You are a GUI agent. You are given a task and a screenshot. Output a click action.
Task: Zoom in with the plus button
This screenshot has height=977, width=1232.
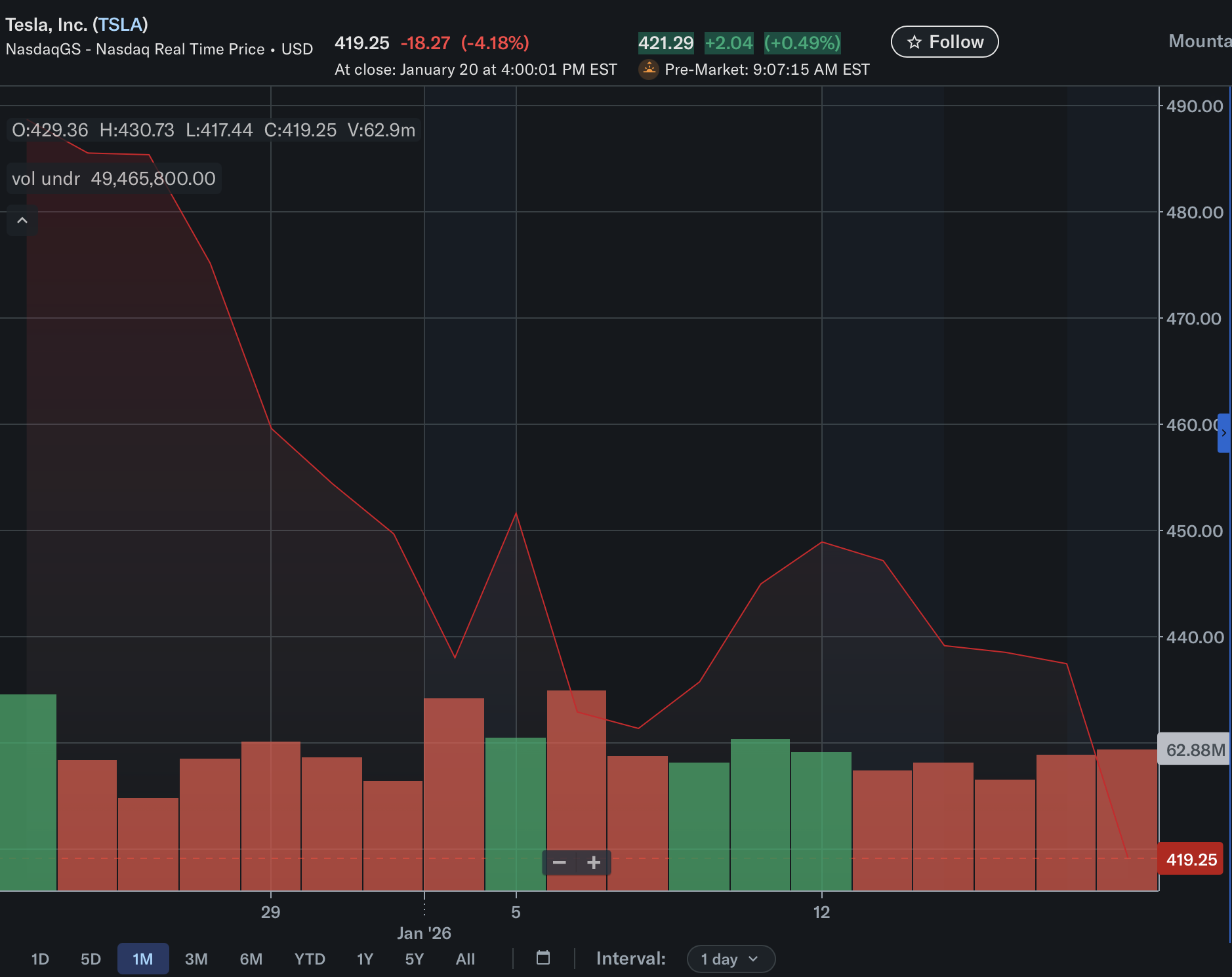pyautogui.click(x=594, y=862)
